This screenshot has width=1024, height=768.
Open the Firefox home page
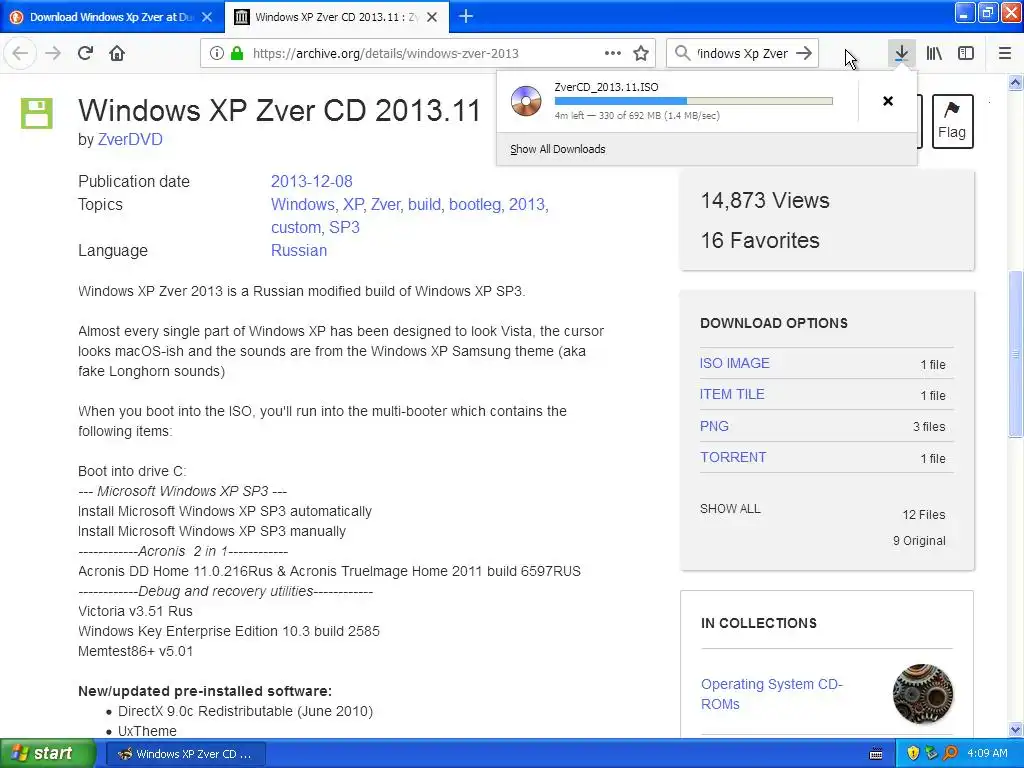pos(117,53)
